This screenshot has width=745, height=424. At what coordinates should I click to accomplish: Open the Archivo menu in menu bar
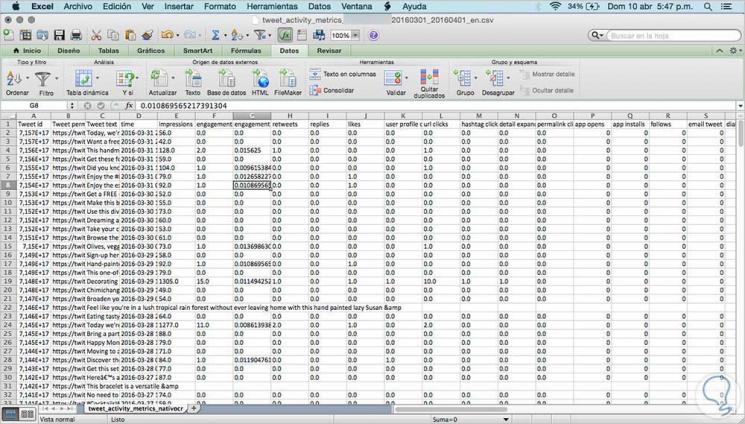point(78,7)
